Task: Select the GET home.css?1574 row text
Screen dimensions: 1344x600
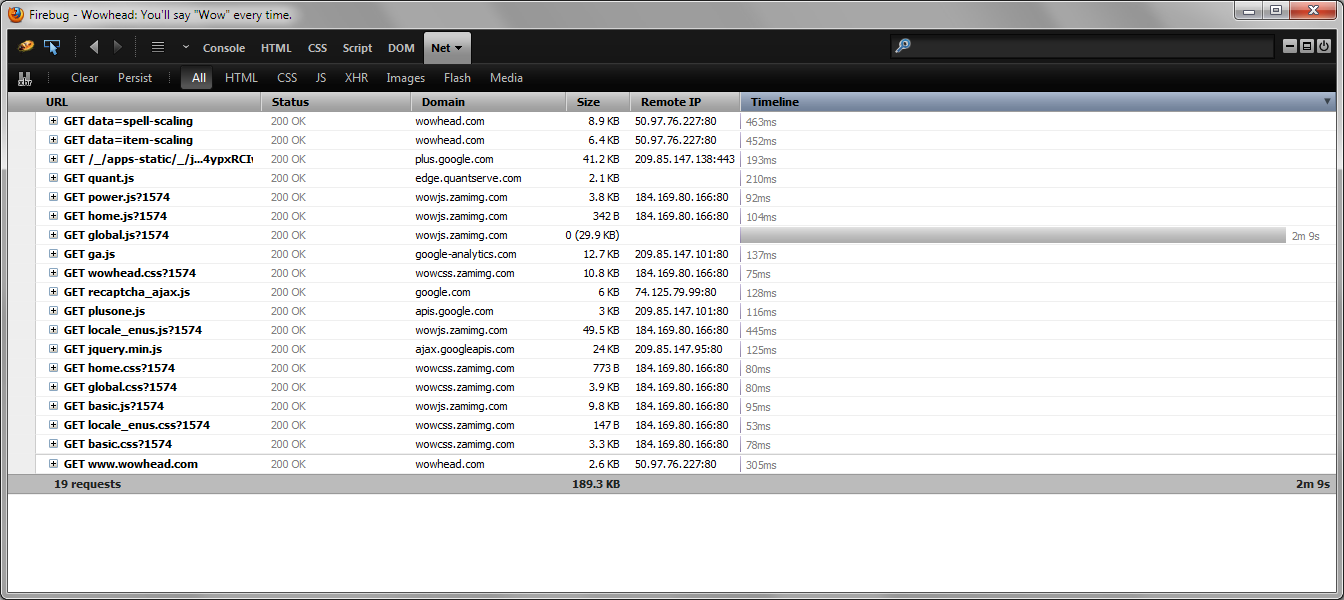Action: pyautogui.click(x=119, y=368)
